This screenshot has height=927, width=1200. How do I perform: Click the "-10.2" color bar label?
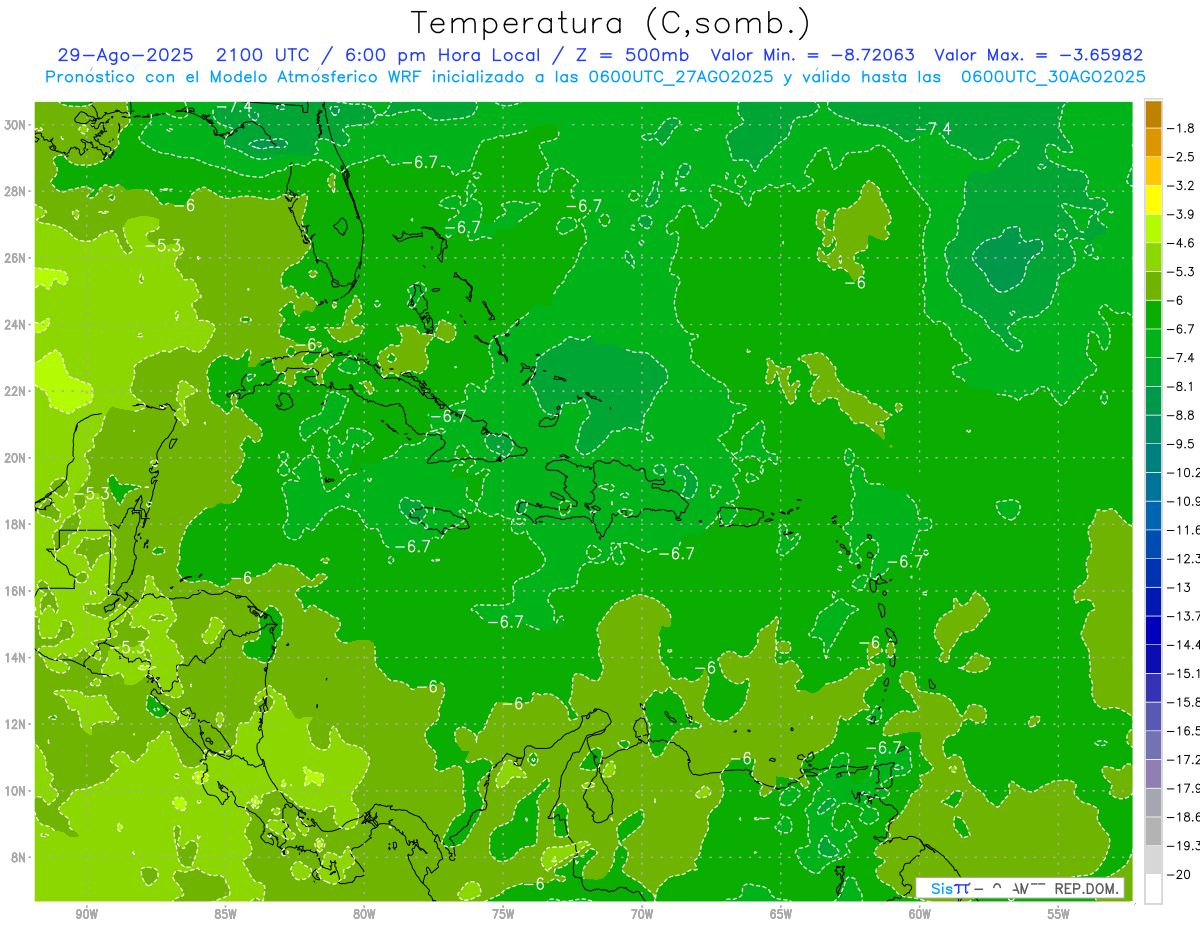pos(1184,472)
